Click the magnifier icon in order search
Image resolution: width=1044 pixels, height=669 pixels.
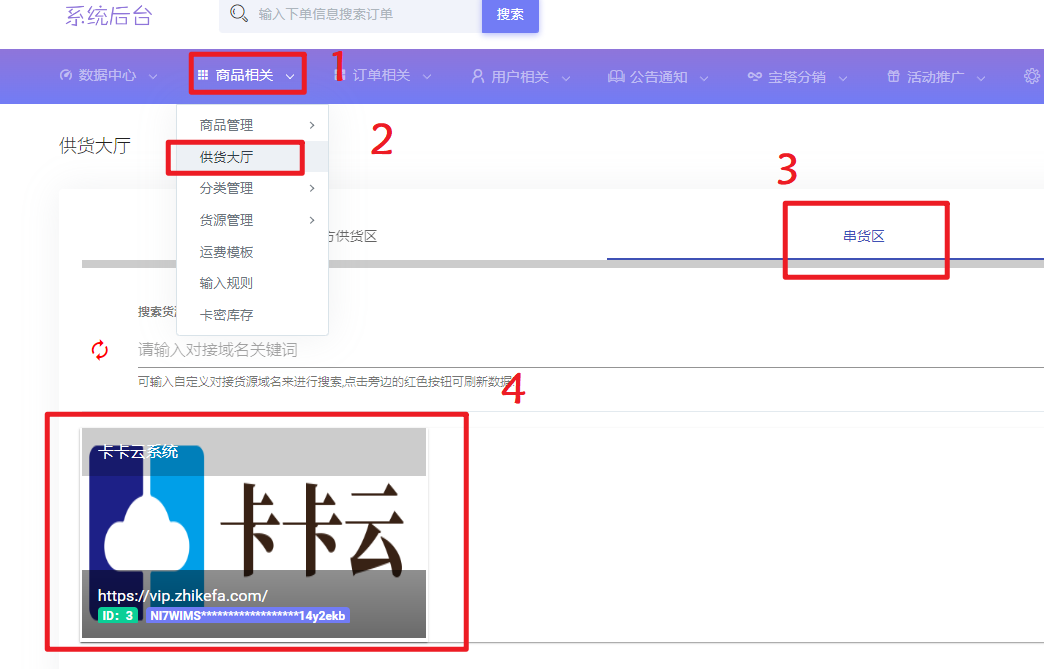click(238, 14)
